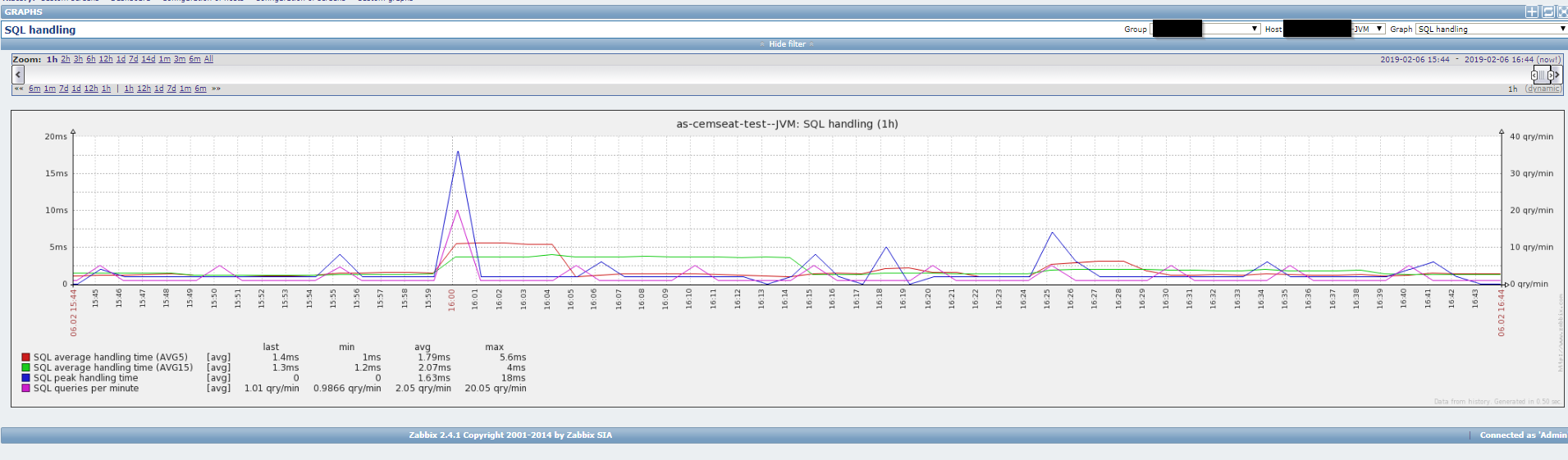Screen dimensions: 1568x460
Task: Set zoom to 12h
Action: [x=106, y=59]
